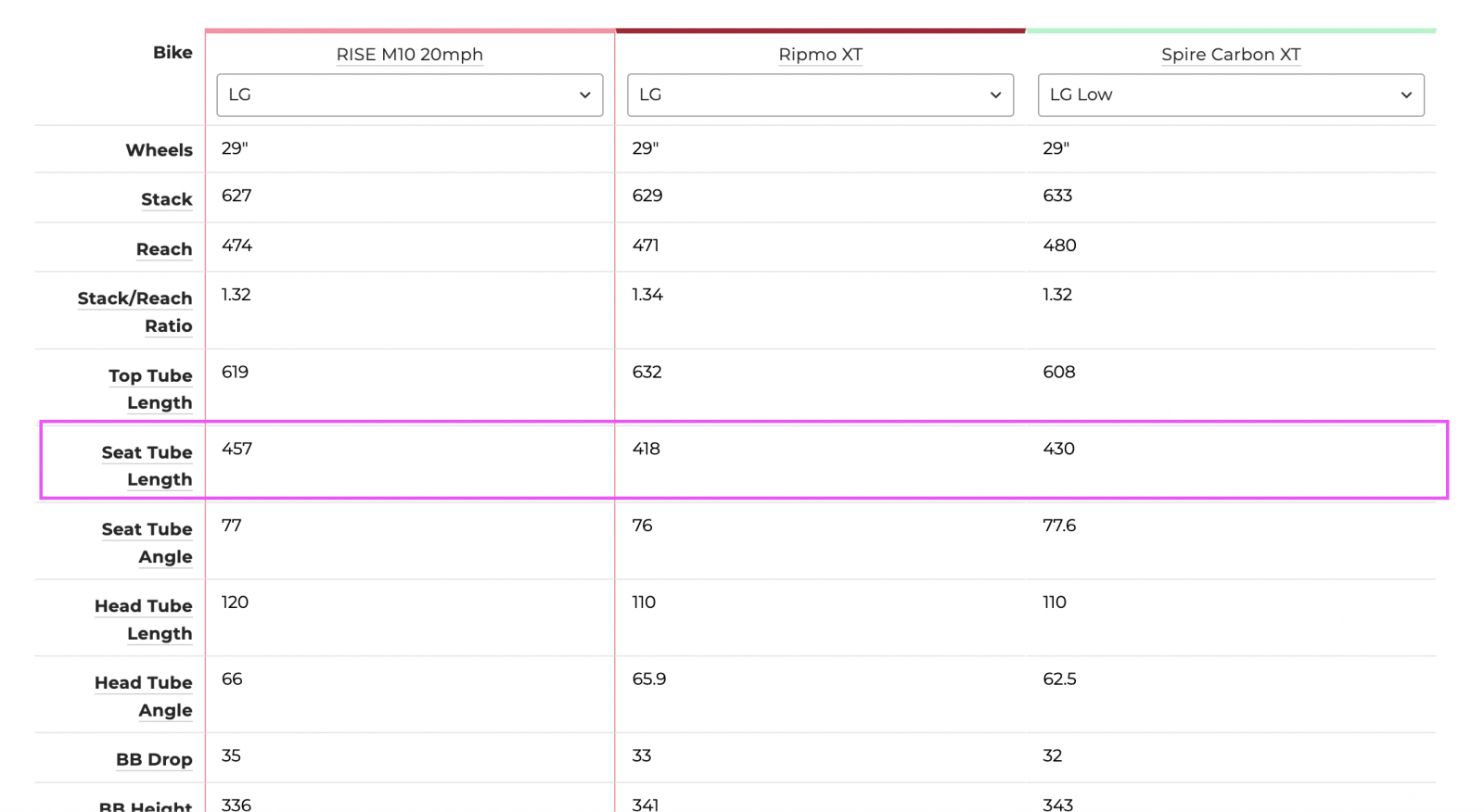This screenshot has height=812, width=1484.
Task: Click the Stack row label
Action: [x=167, y=199]
